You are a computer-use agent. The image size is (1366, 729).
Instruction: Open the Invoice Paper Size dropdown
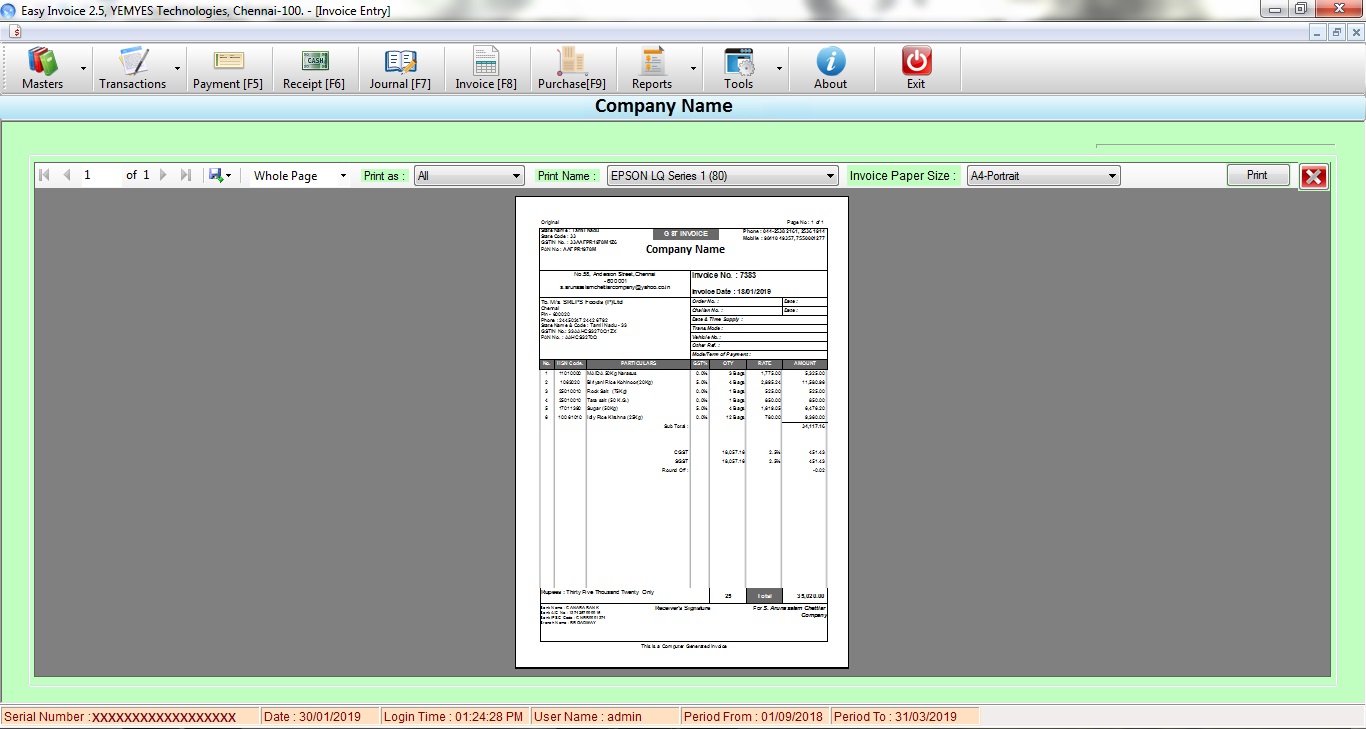tap(1043, 176)
